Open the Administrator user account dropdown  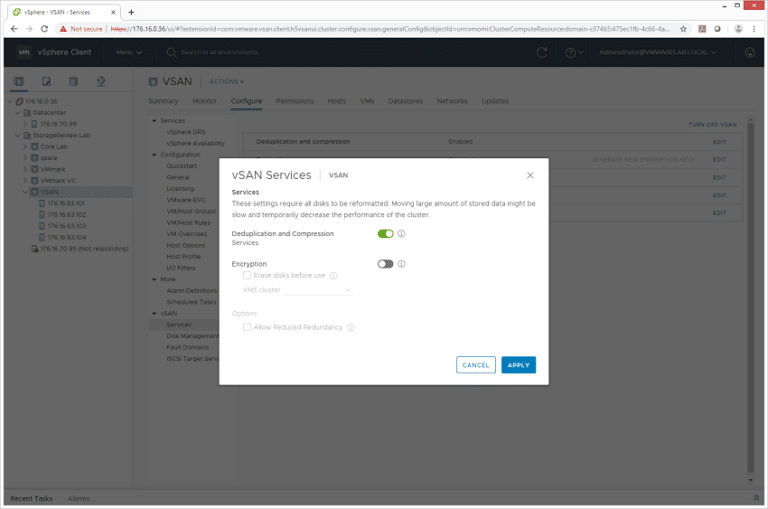[x=658, y=52]
